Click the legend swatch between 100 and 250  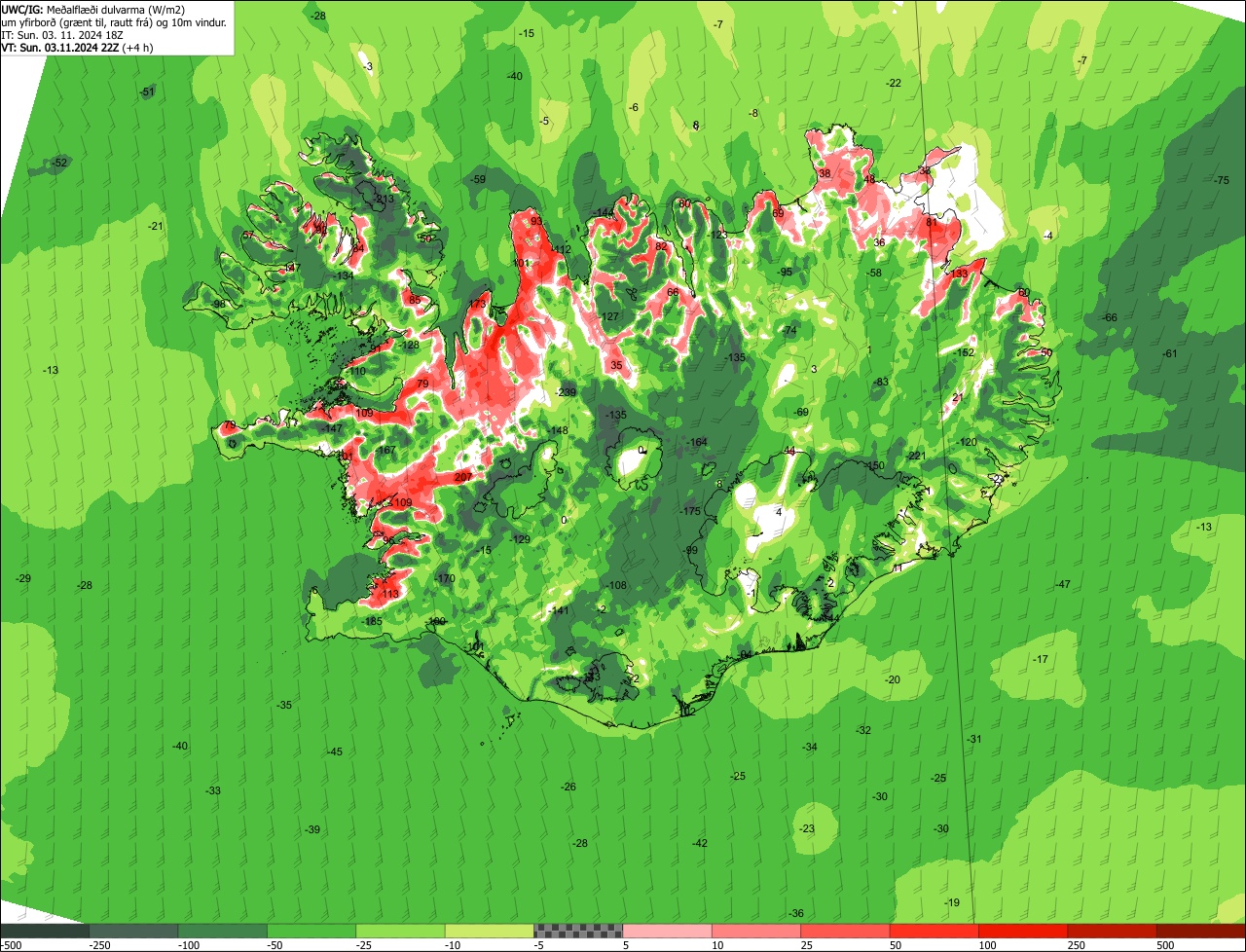(x=1023, y=931)
